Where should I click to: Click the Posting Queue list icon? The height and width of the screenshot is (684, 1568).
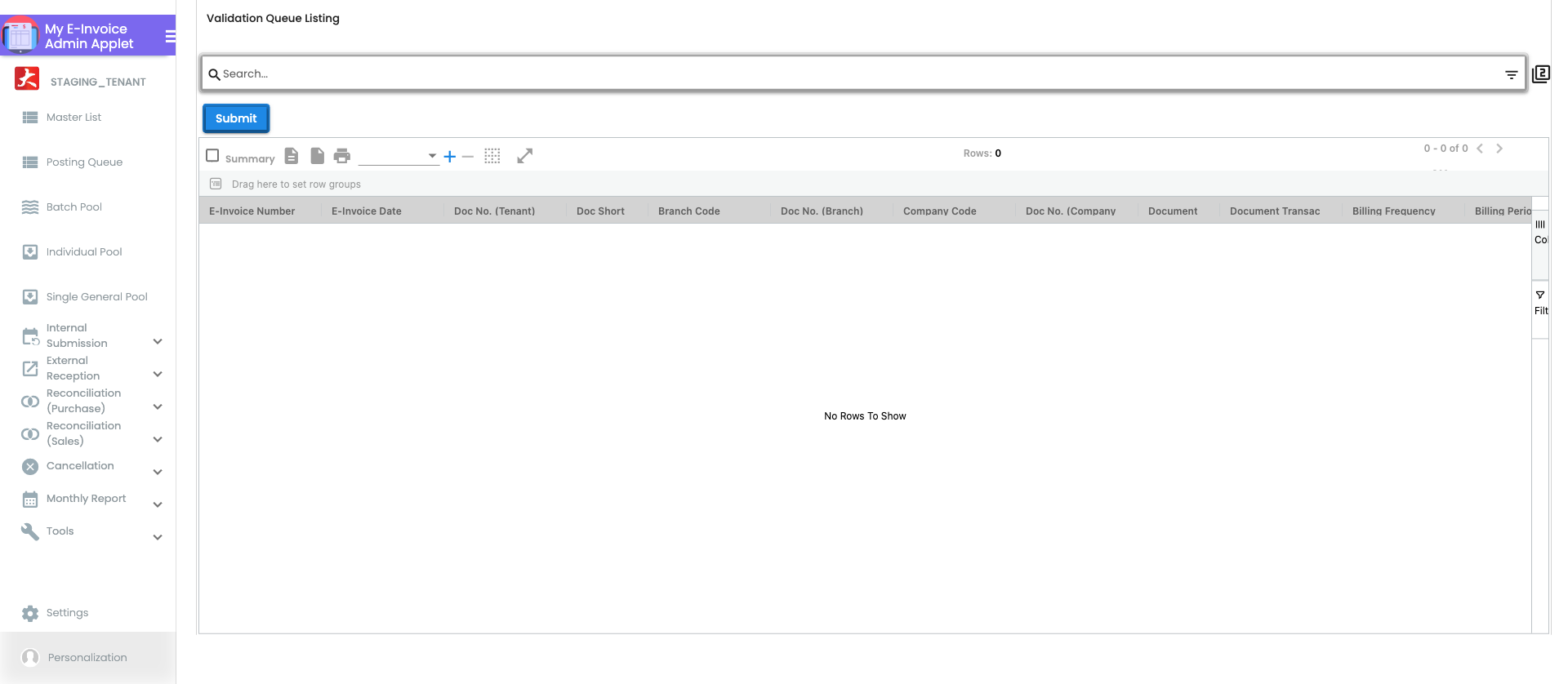pyautogui.click(x=30, y=162)
